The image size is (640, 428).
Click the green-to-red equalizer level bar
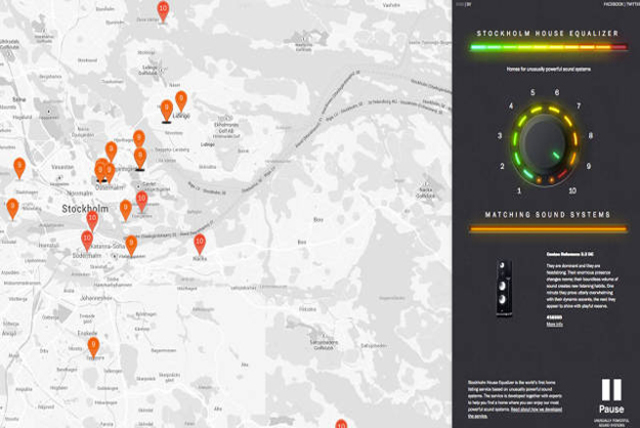549,48
